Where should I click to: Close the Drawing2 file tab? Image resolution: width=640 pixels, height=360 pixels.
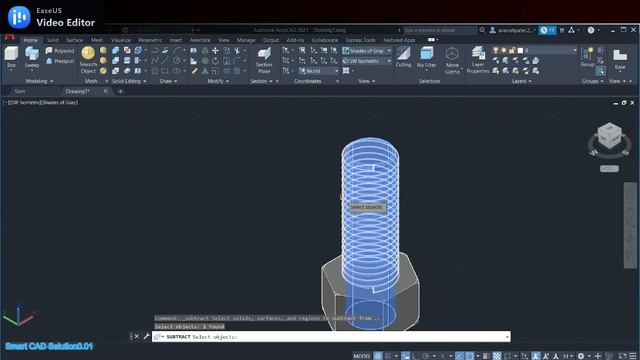(106, 91)
